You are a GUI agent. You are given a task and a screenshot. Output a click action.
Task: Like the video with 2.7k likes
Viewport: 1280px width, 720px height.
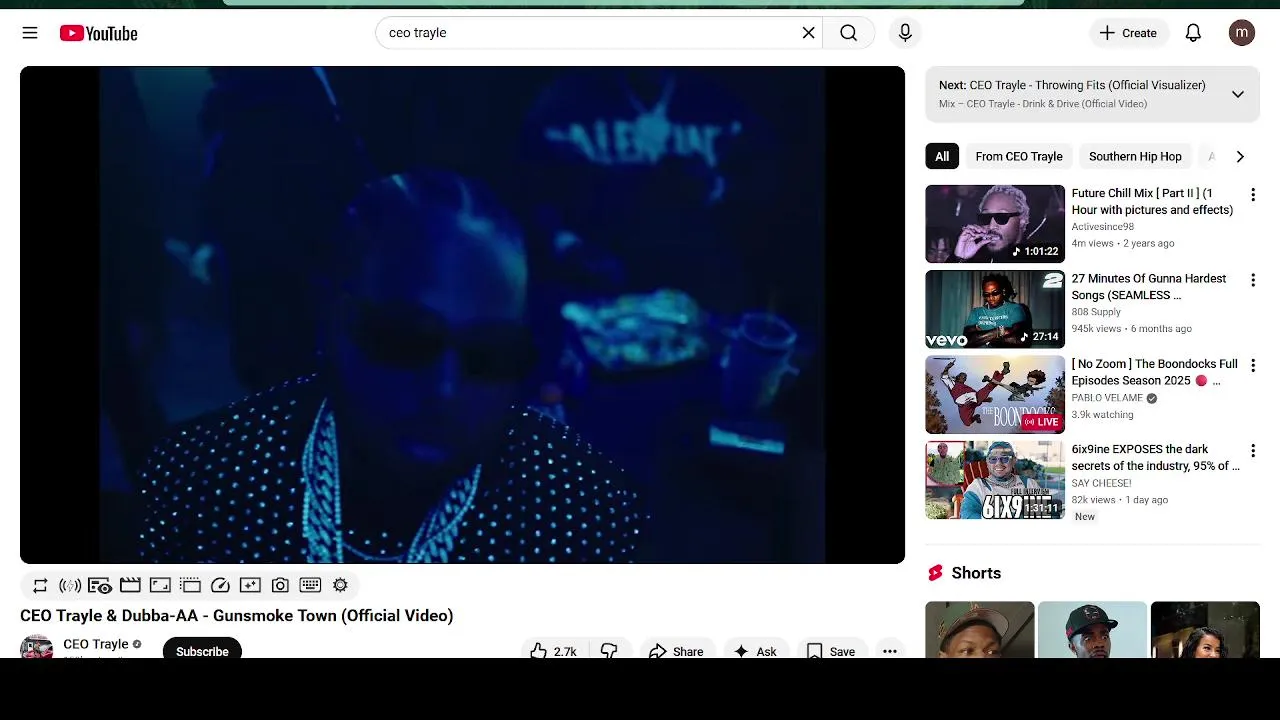pos(553,650)
